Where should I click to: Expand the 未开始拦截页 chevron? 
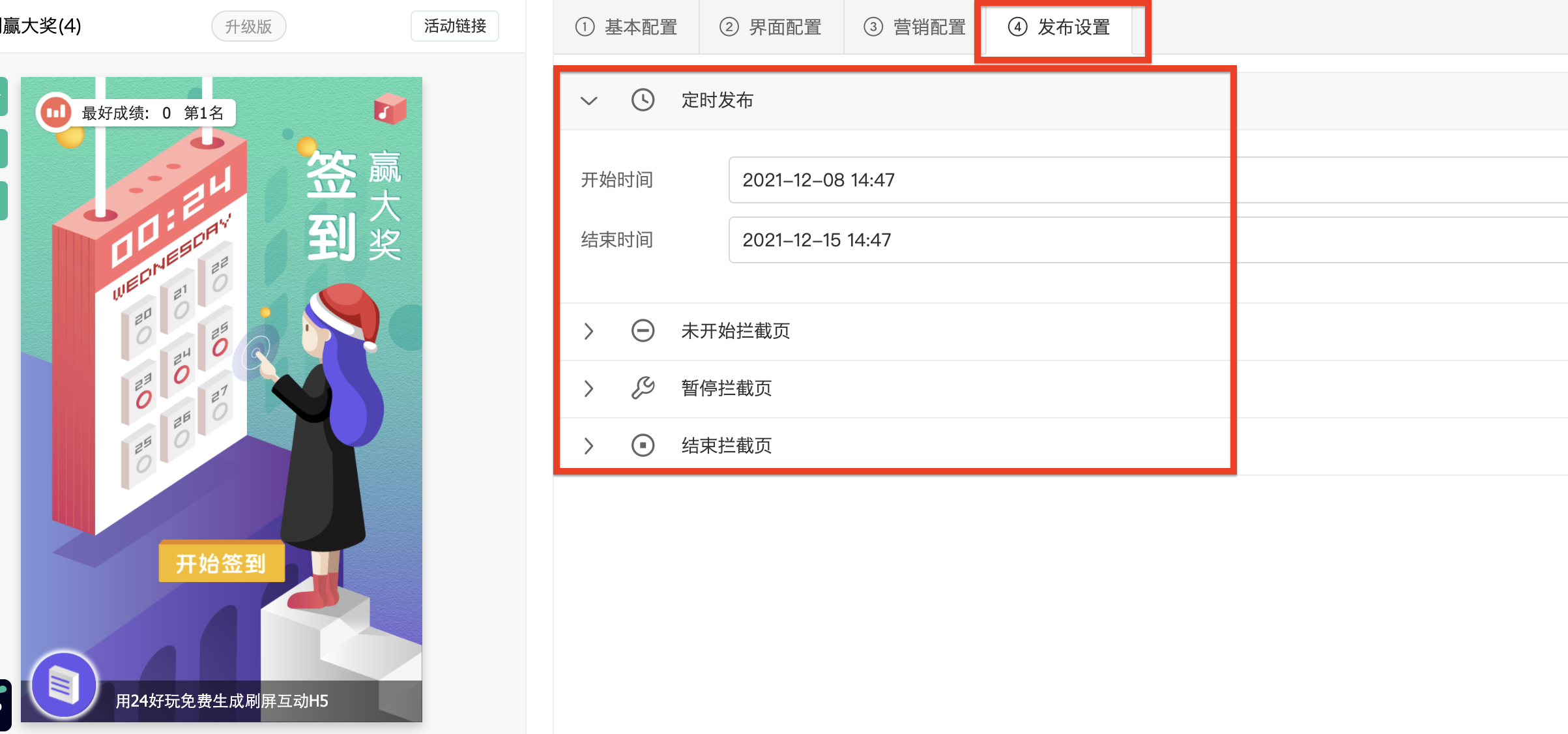coord(589,331)
